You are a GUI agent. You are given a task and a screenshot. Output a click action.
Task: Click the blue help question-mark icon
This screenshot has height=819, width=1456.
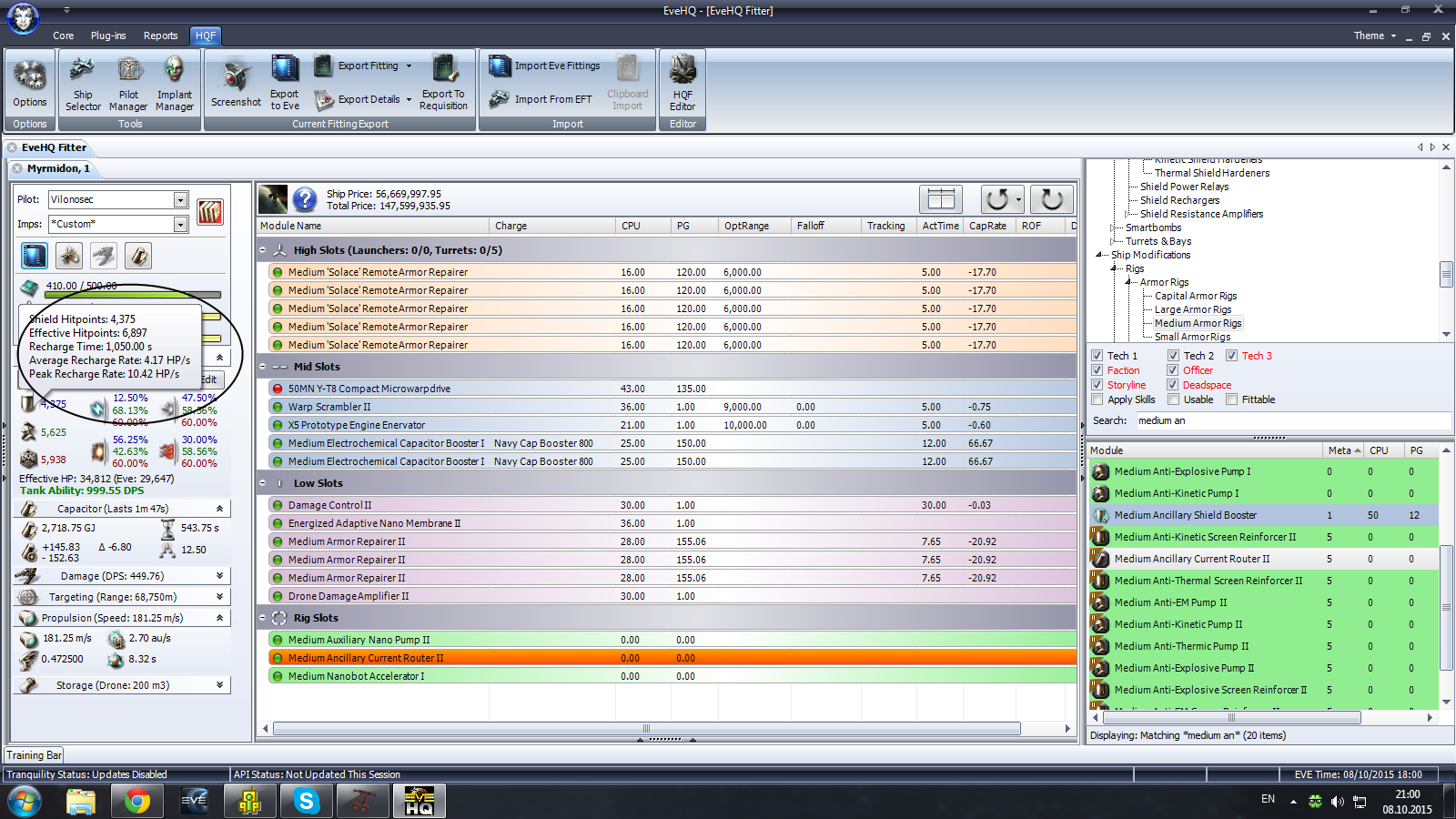tap(305, 199)
